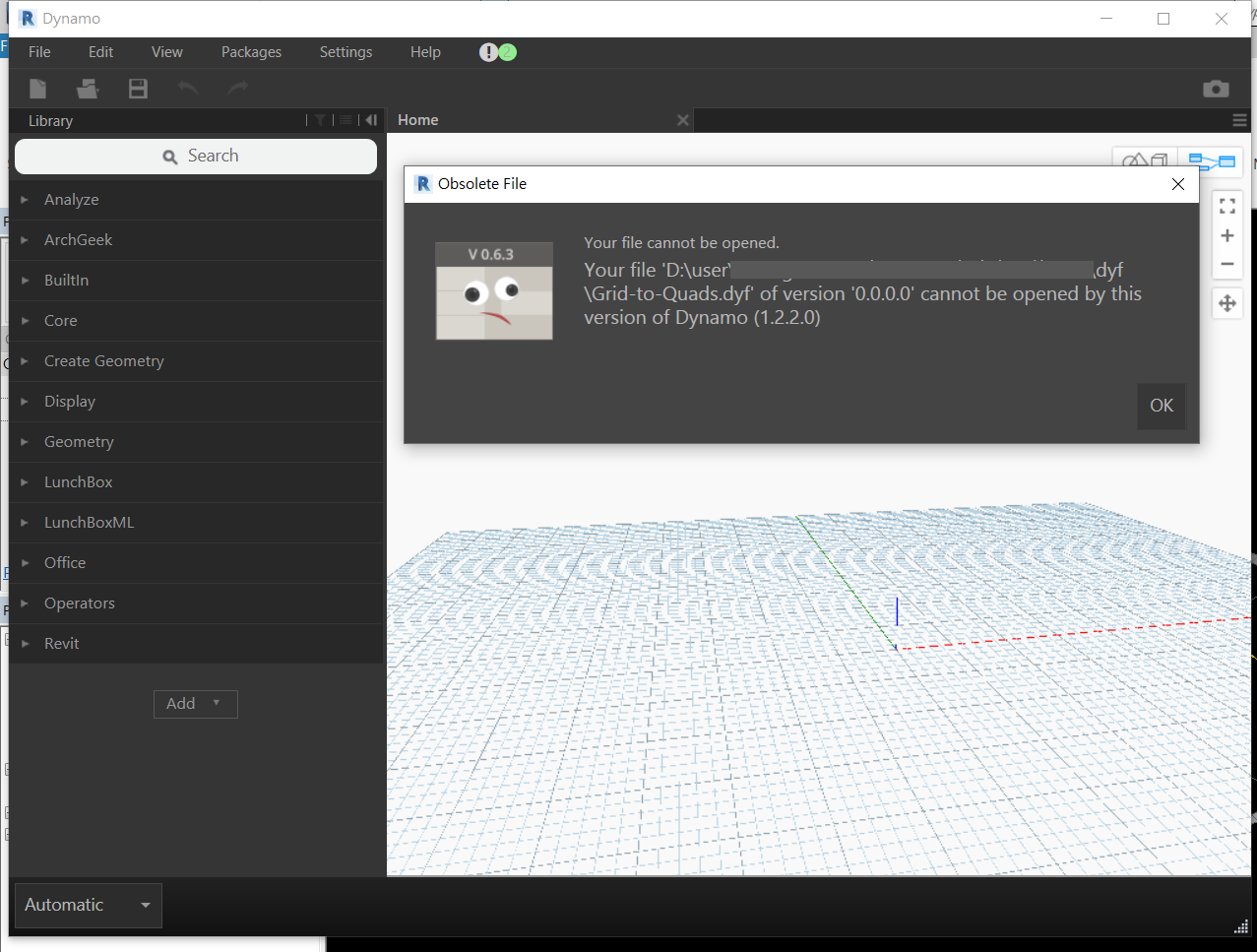Expand the Geometry library category
1257x952 pixels.
click(197, 442)
